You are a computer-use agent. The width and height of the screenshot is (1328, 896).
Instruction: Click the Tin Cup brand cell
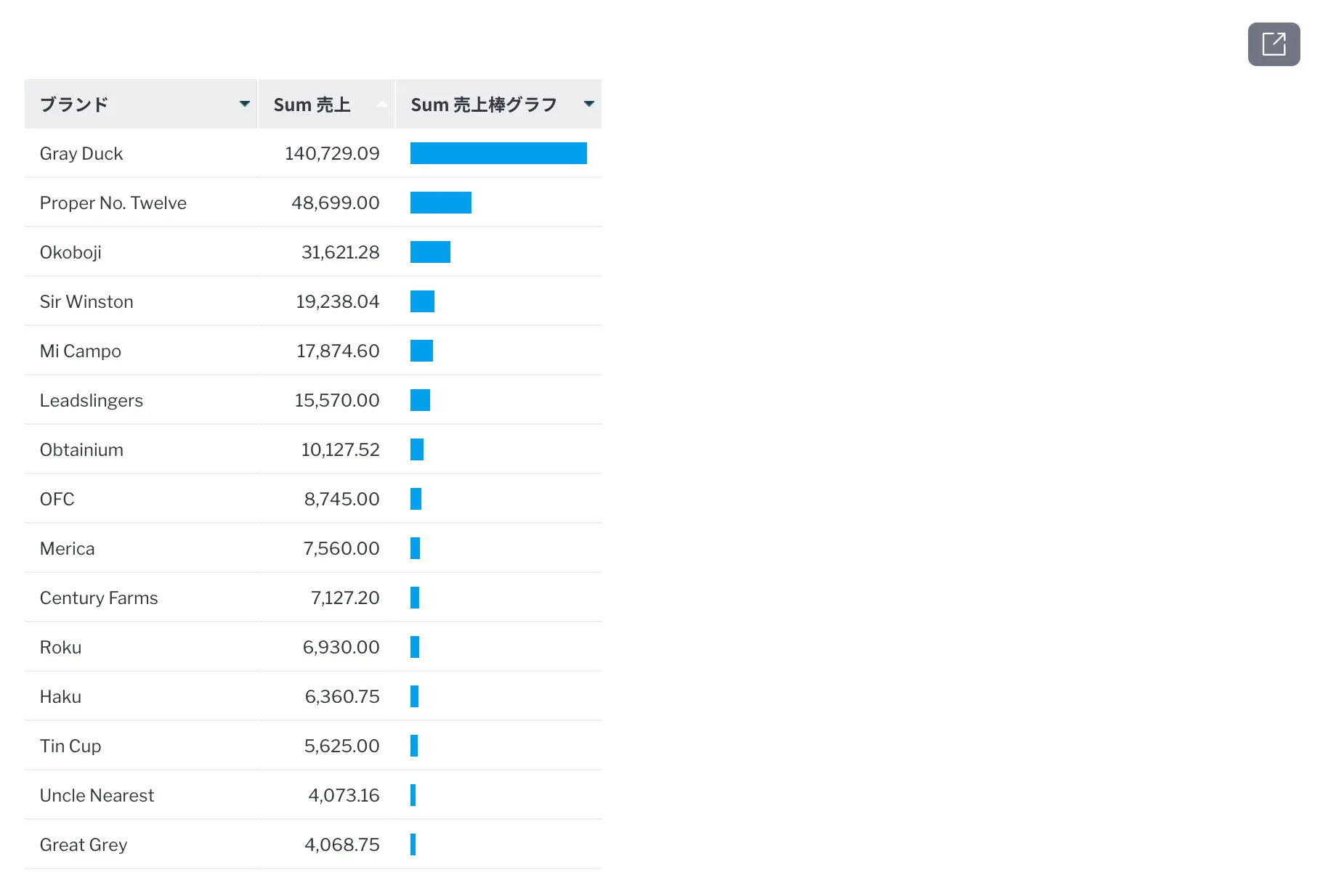click(70, 746)
